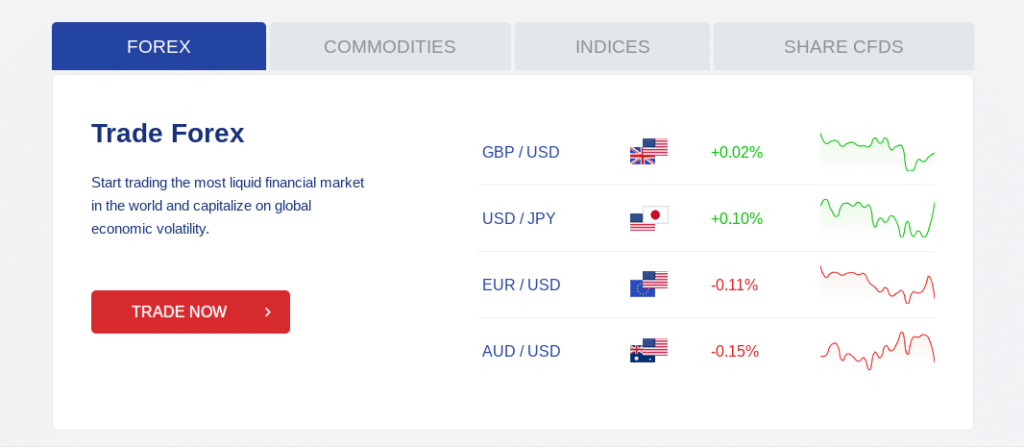
Task: Open the GBP/USD green sparkline chart
Action: [x=877, y=152]
